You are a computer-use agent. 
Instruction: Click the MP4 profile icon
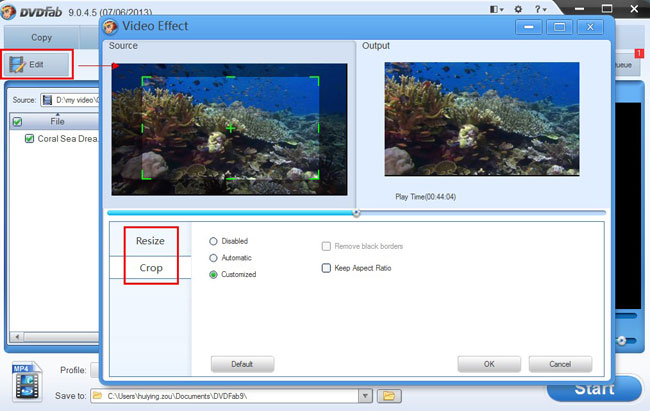tap(27, 382)
